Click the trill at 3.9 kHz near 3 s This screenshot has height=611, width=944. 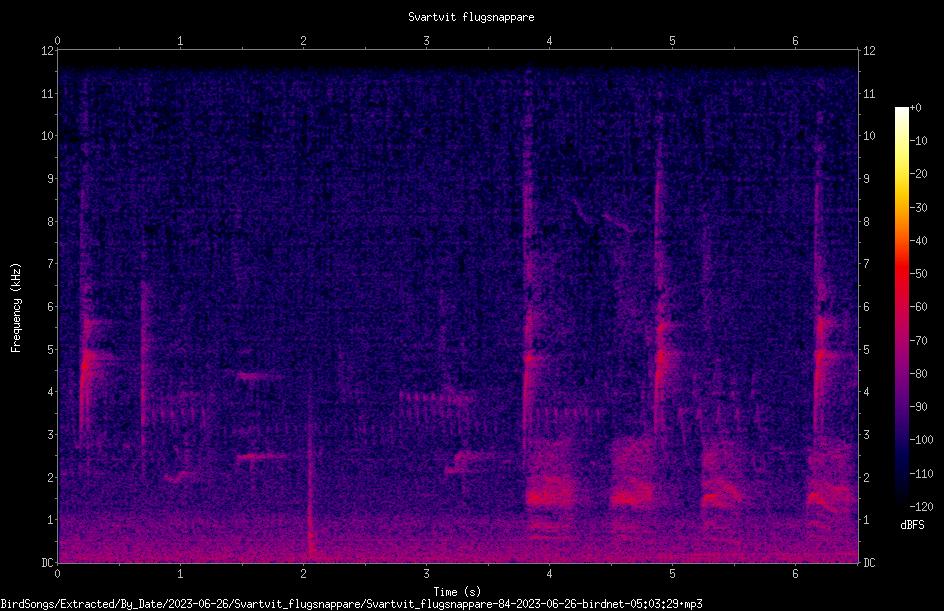point(436,397)
